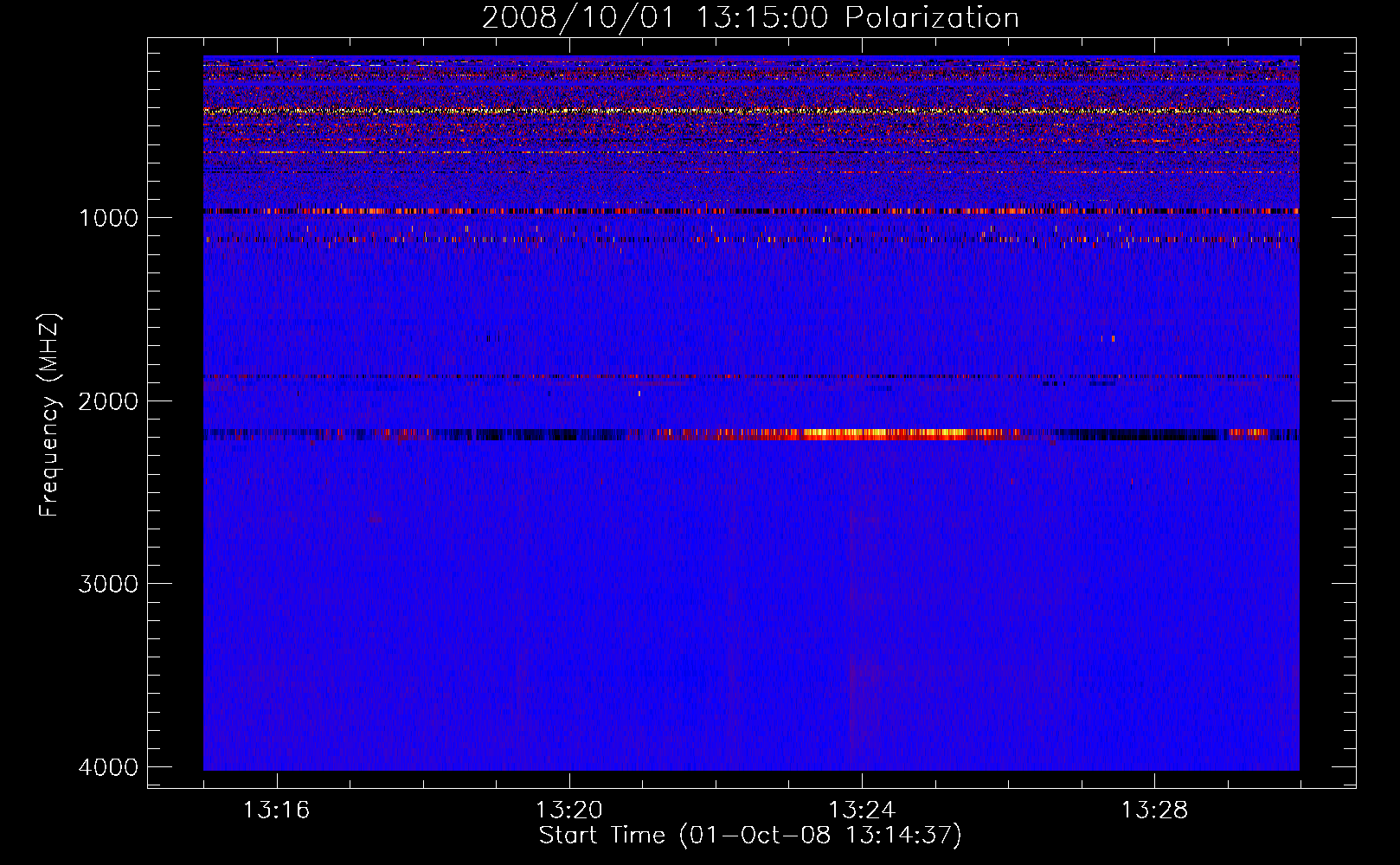Select the 'Frequency (MHZ)' axis label
The image size is (1400, 865).
click(50, 415)
